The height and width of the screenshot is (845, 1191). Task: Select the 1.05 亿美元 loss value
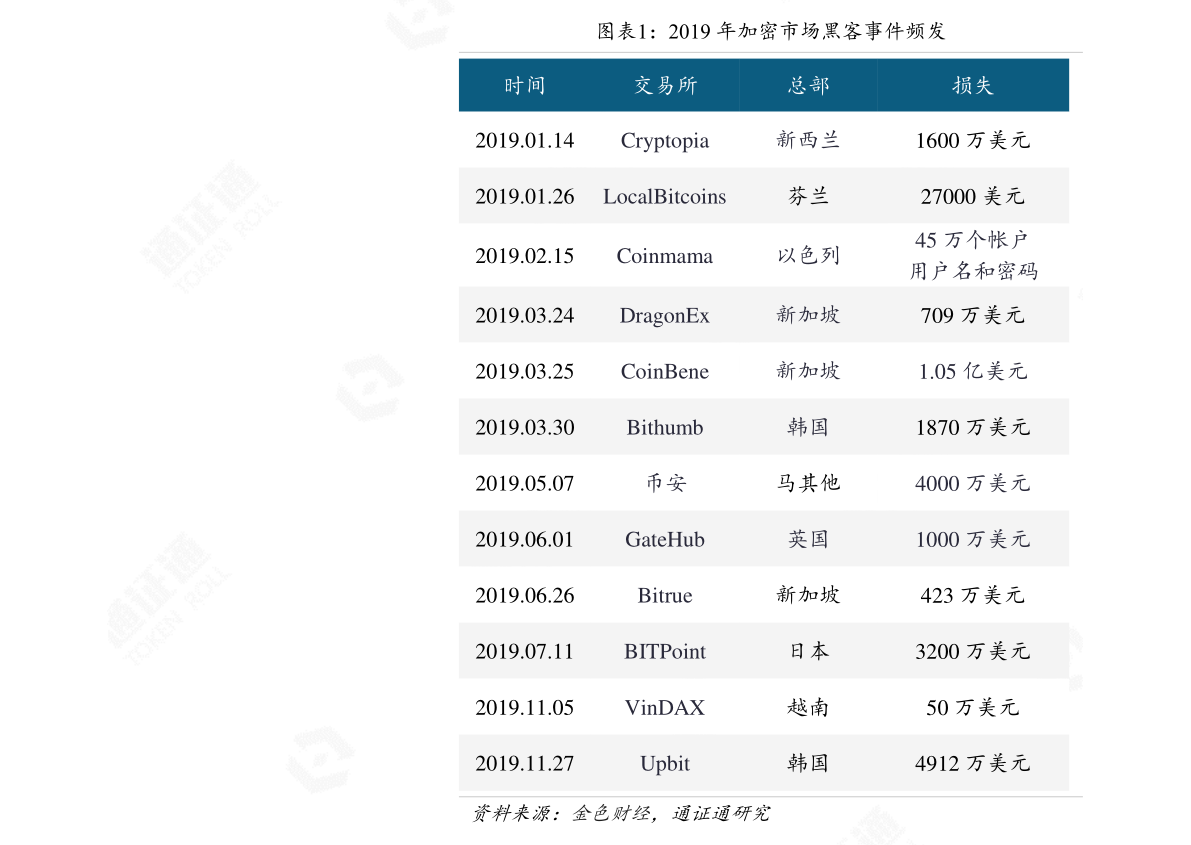pos(972,371)
